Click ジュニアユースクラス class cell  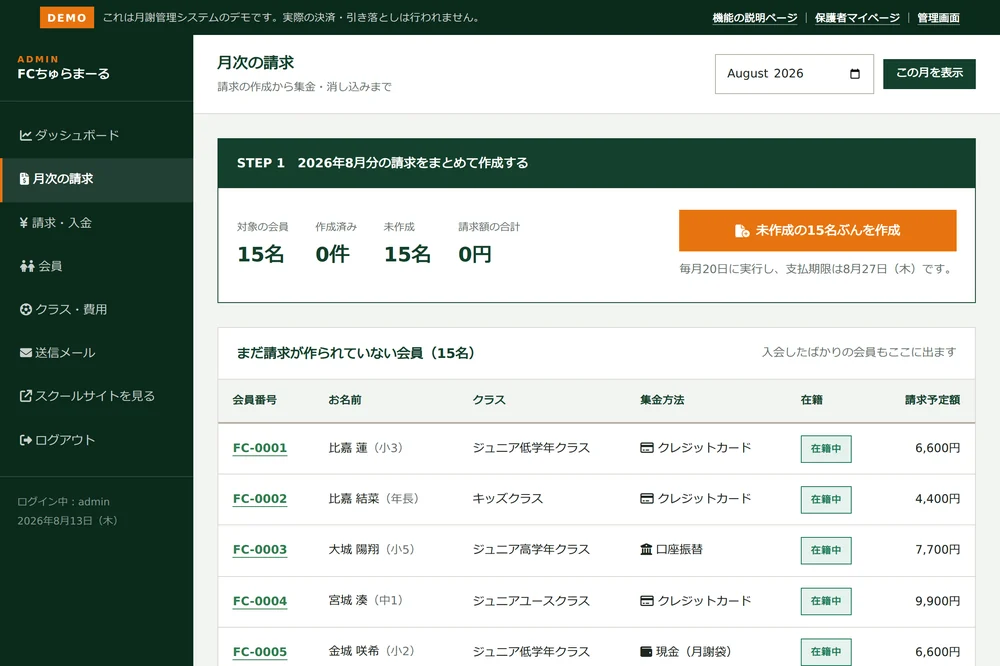pos(531,600)
